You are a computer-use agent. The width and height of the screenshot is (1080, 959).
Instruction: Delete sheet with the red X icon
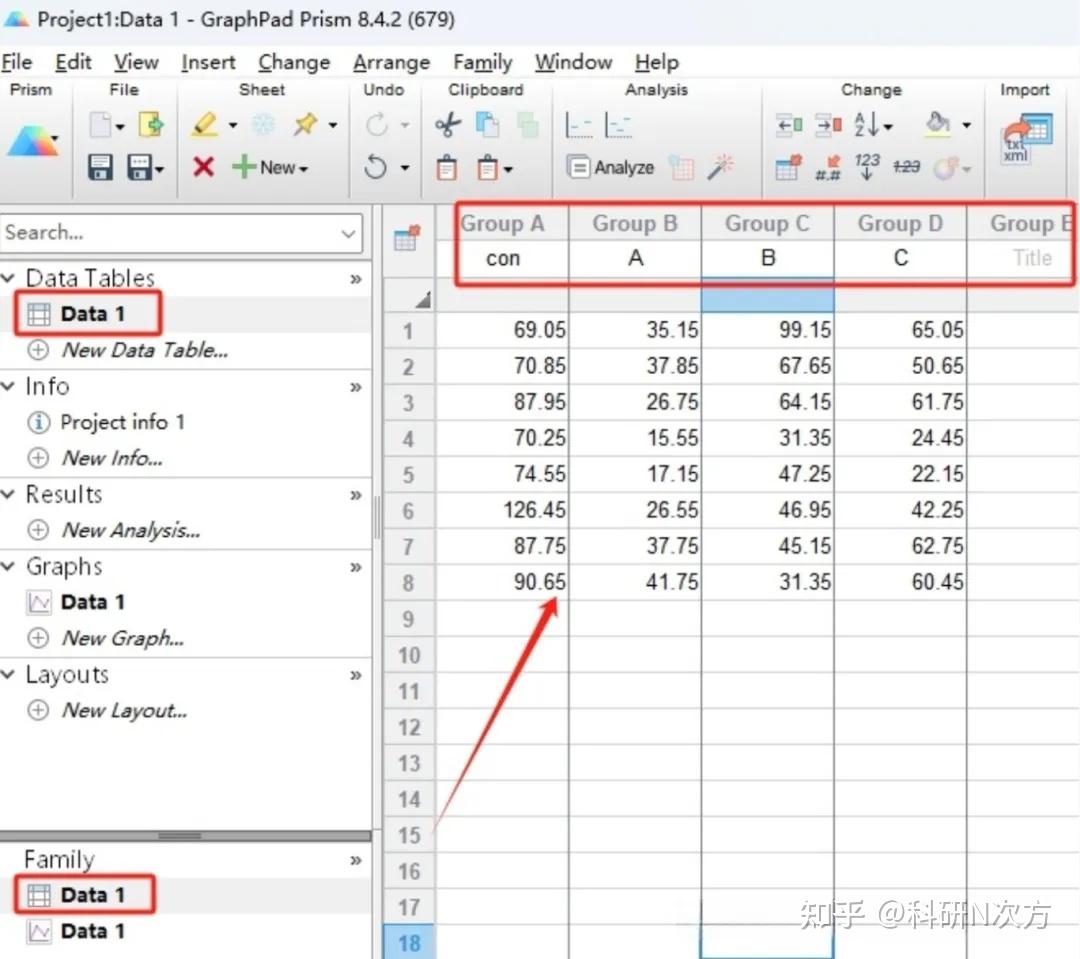click(x=203, y=167)
